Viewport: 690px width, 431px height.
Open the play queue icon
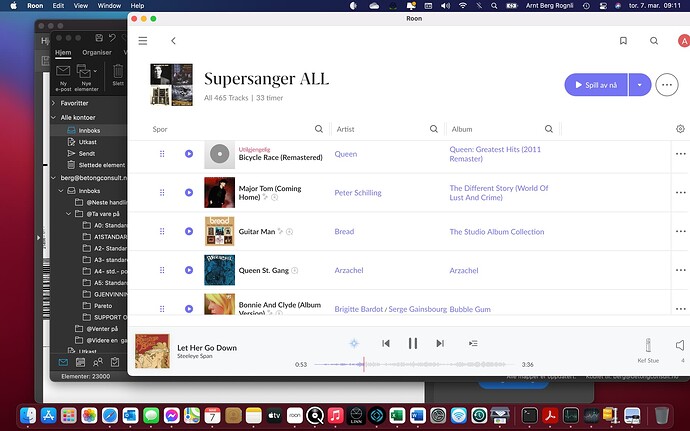point(473,343)
